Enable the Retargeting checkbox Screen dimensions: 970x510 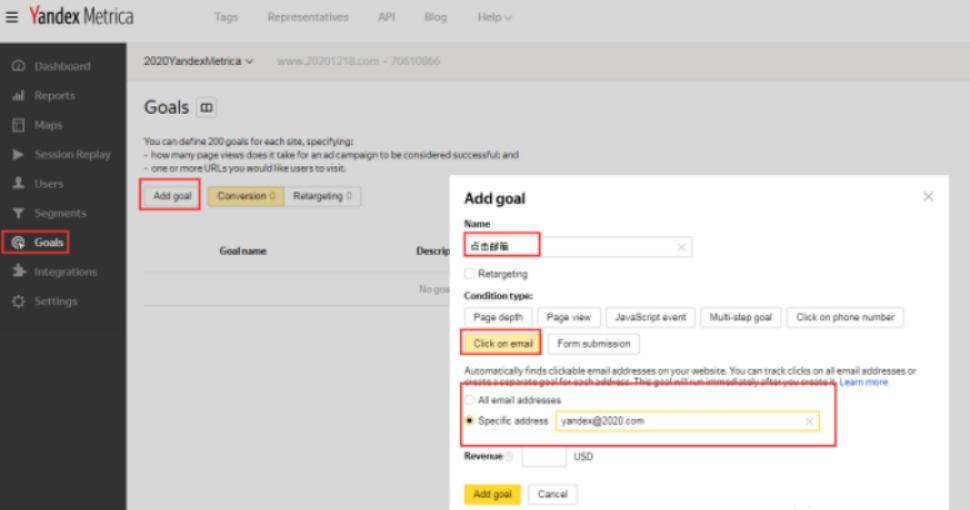click(x=470, y=274)
